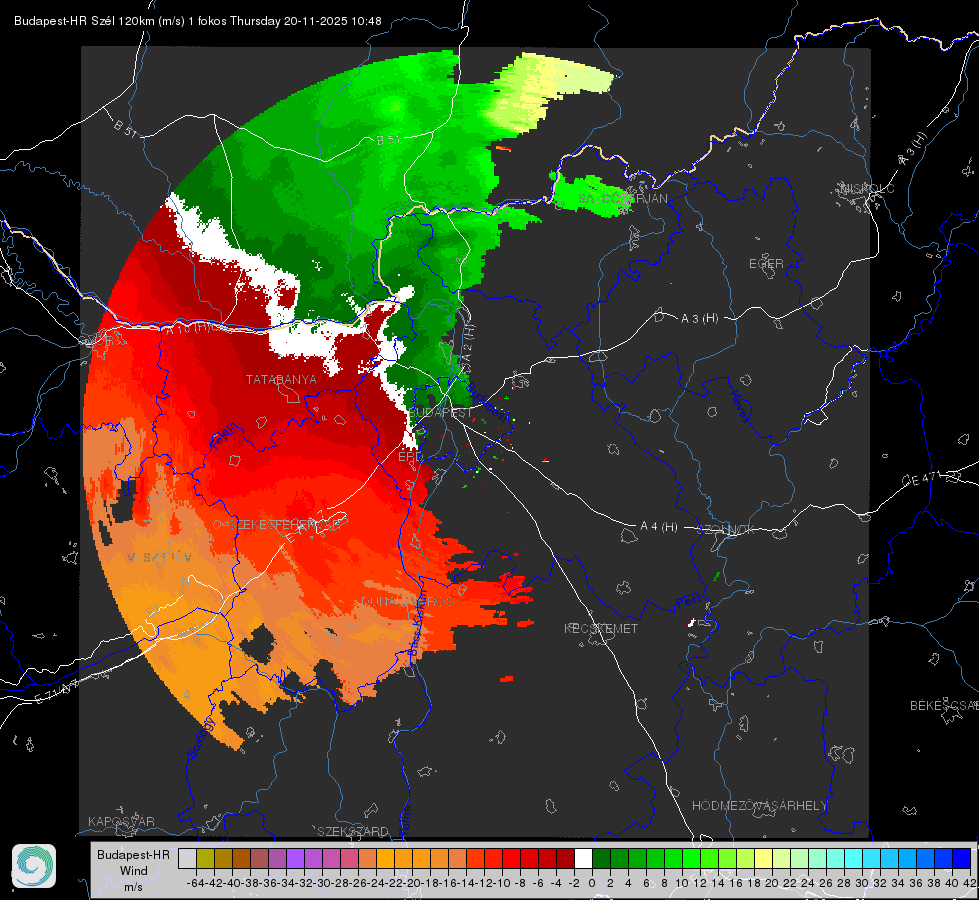Click the EGER city label
Screen dimensions: 979x900
pyautogui.click(x=766, y=264)
